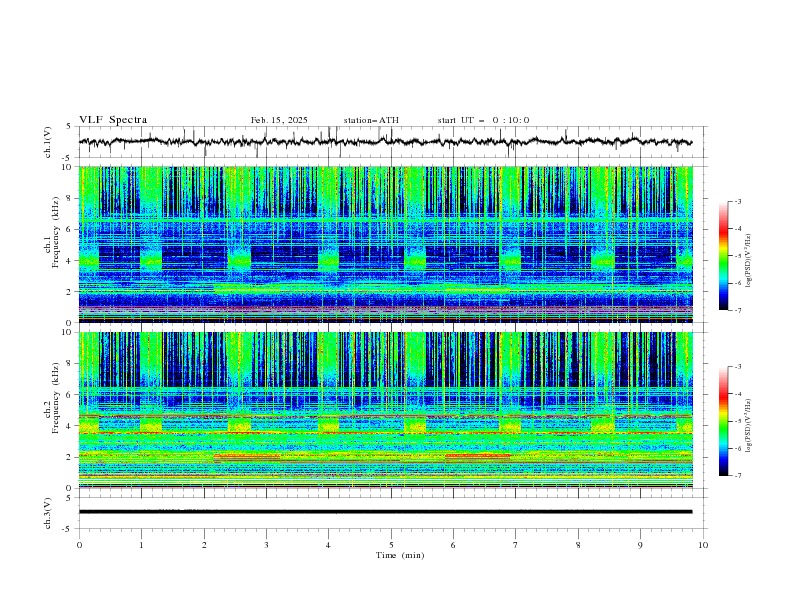The width and height of the screenshot is (792, 612).
Task: Click the "VLF Spectra" plot title
Action: point(113,120)
